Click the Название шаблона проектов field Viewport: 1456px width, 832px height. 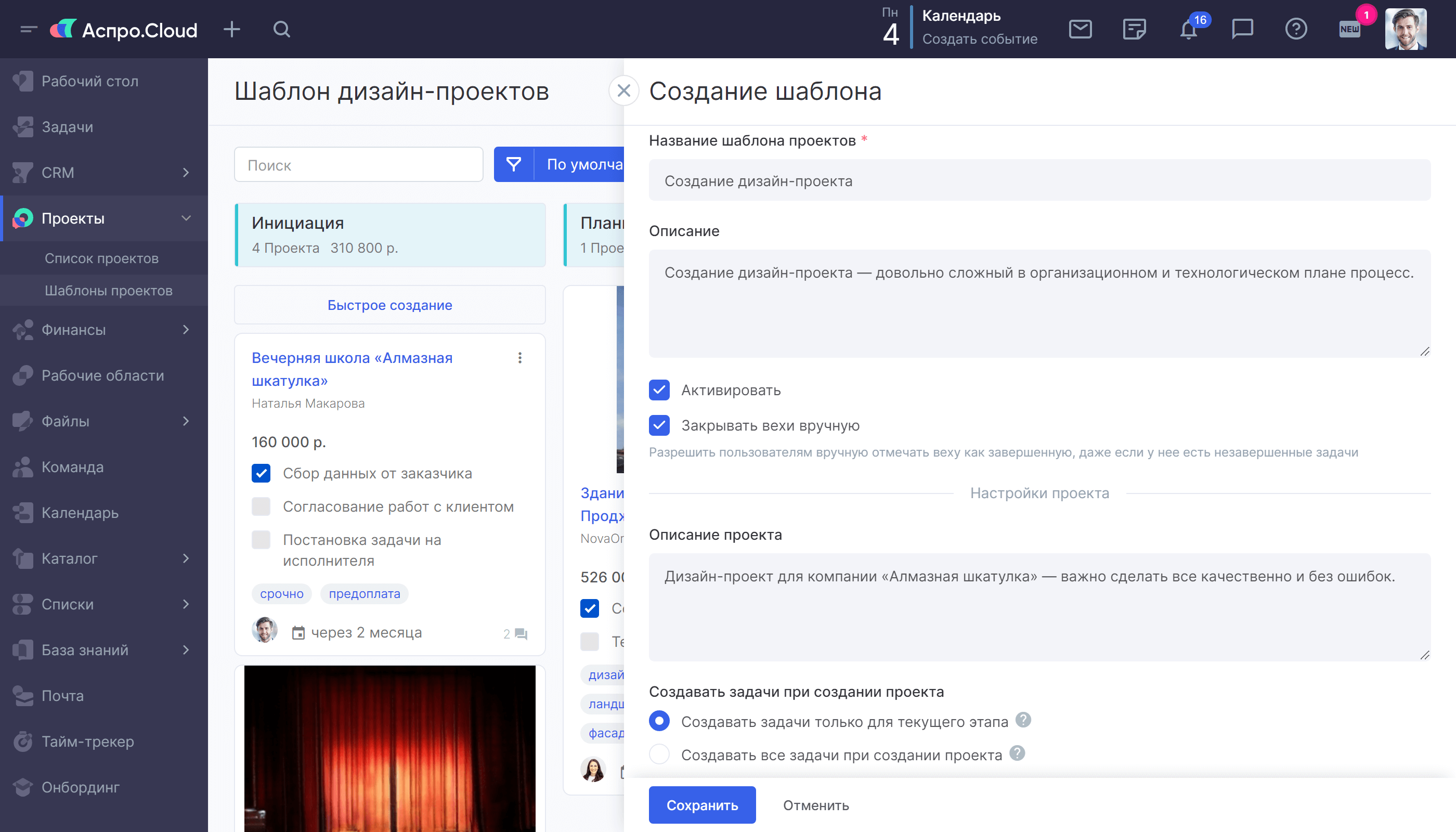click(x=1039, y=181)
